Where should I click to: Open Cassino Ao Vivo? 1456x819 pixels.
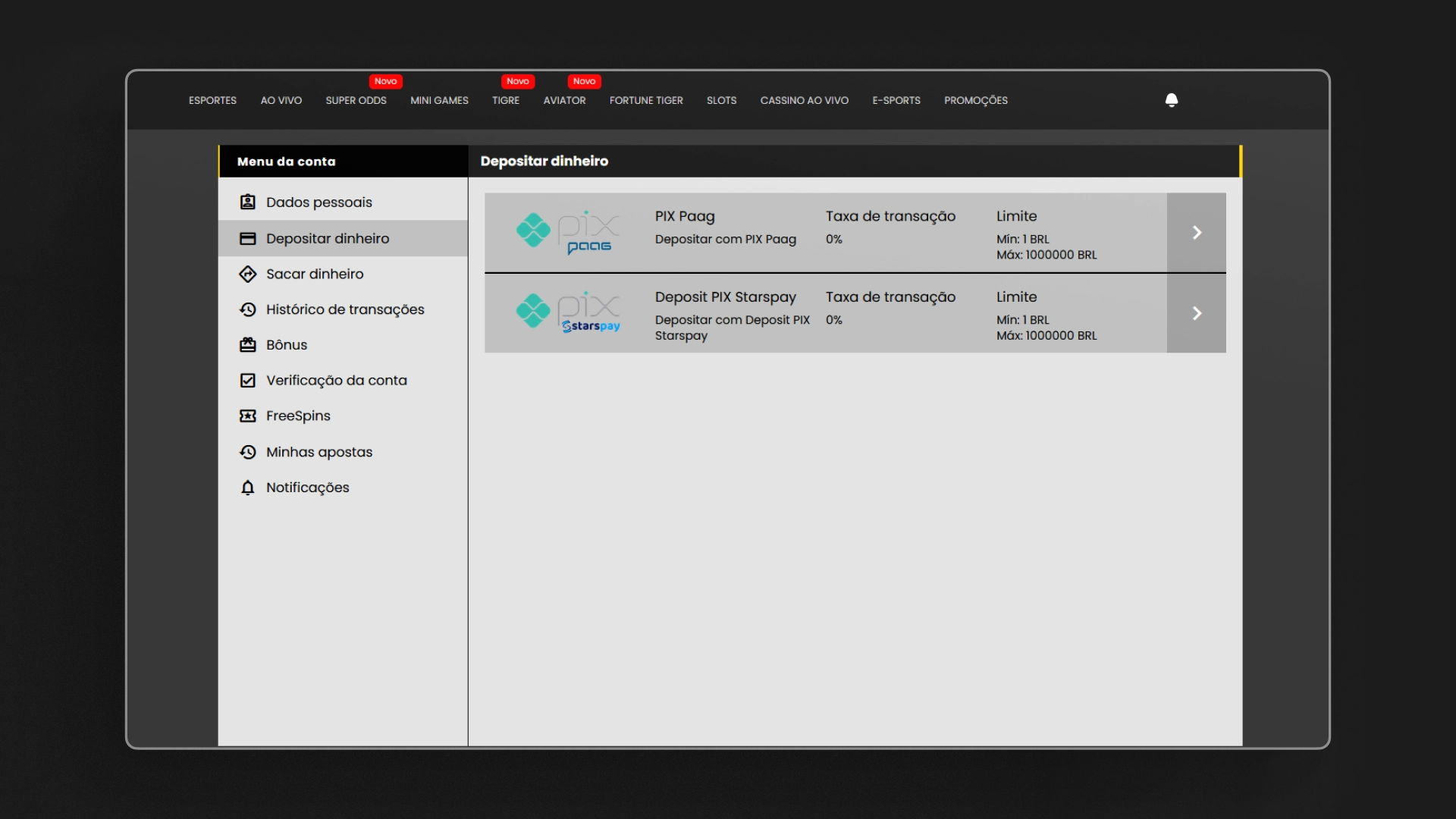point(805,100)
